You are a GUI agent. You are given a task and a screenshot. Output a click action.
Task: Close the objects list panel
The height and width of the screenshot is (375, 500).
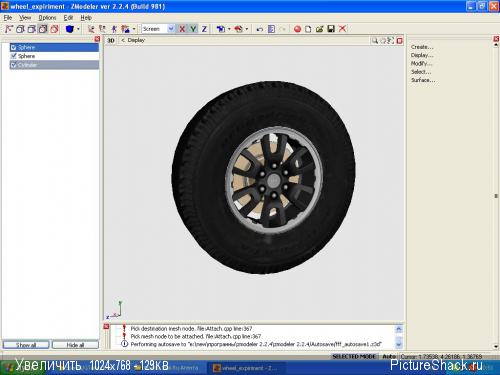tap(97, 39)
